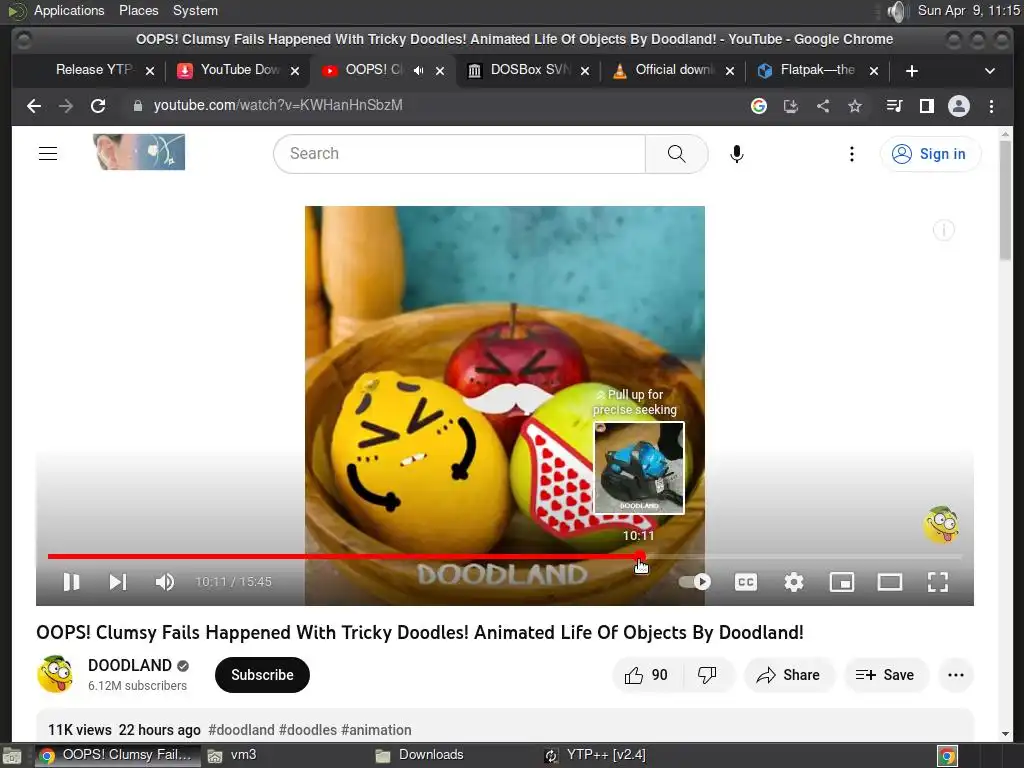Screen dimensions: 1024x768
Task: Pause the YouTube video
Action: point(71,582)
